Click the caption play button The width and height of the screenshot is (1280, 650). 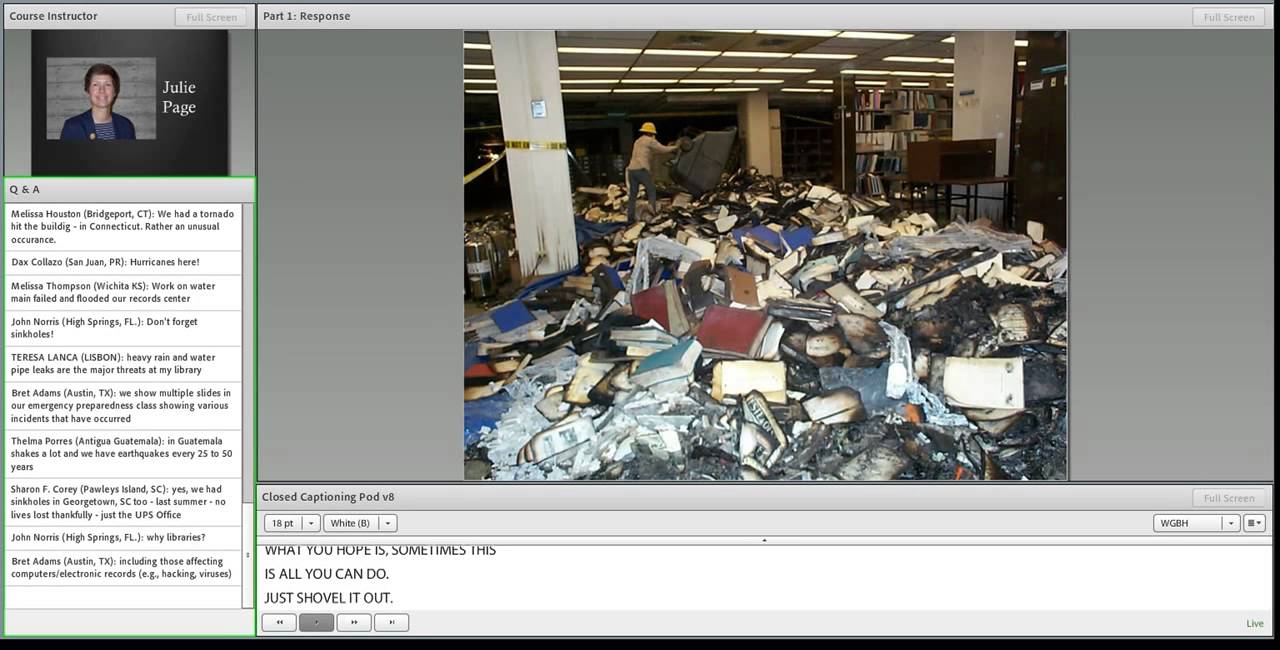coord(316,622)
